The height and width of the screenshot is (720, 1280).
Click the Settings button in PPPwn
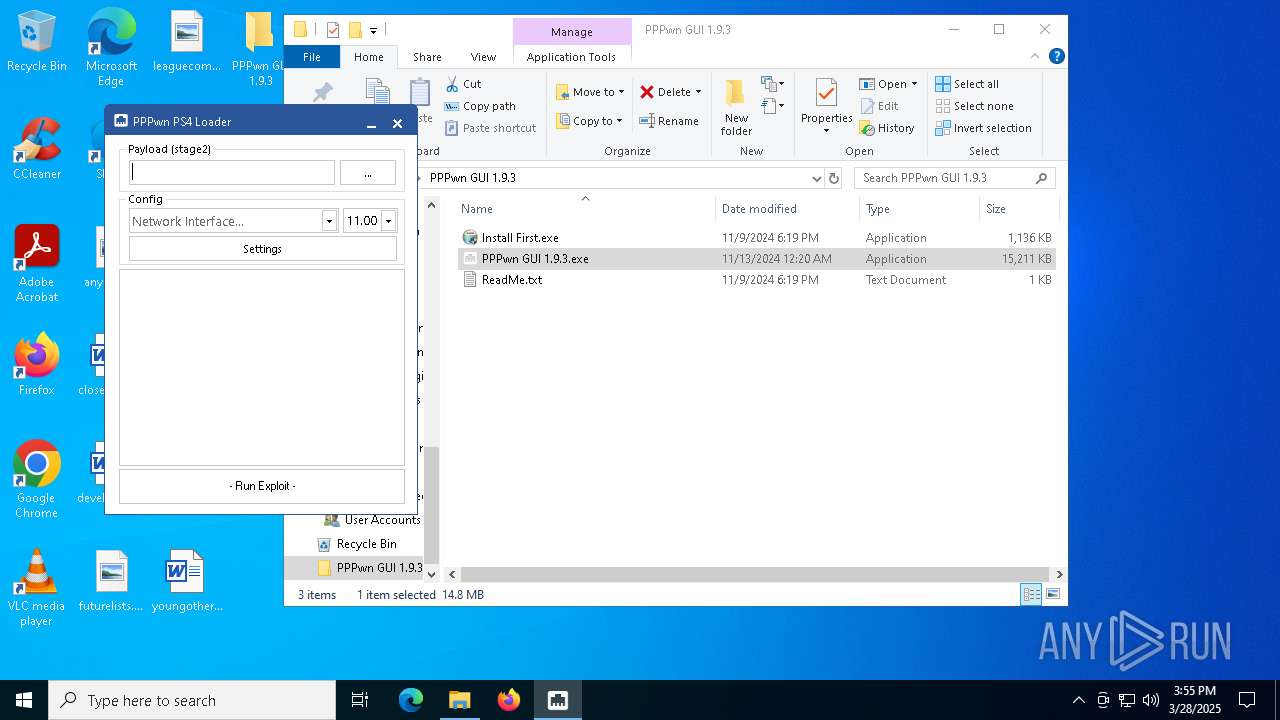coord(263,249)
